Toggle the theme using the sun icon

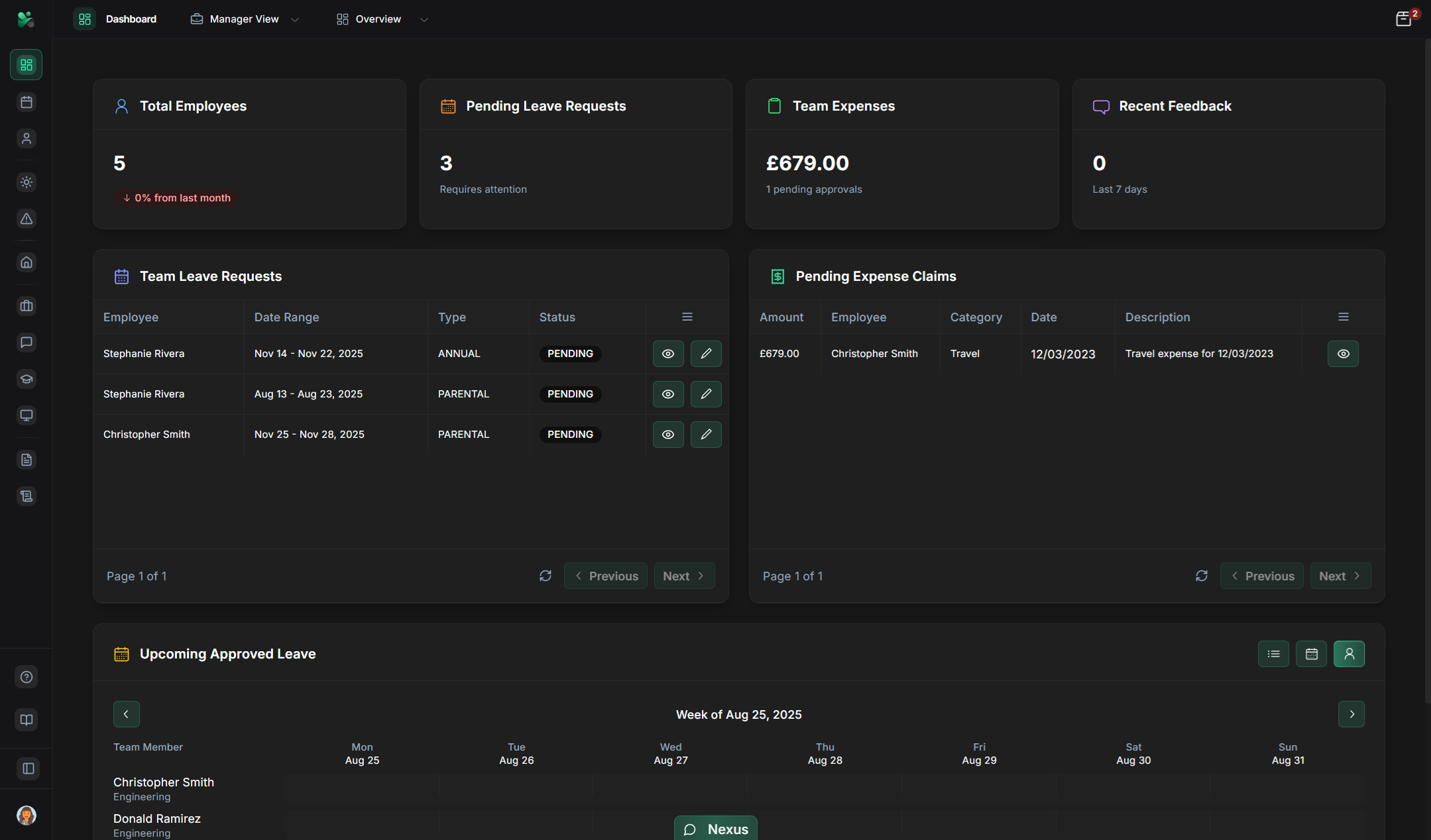coord(26,182)
